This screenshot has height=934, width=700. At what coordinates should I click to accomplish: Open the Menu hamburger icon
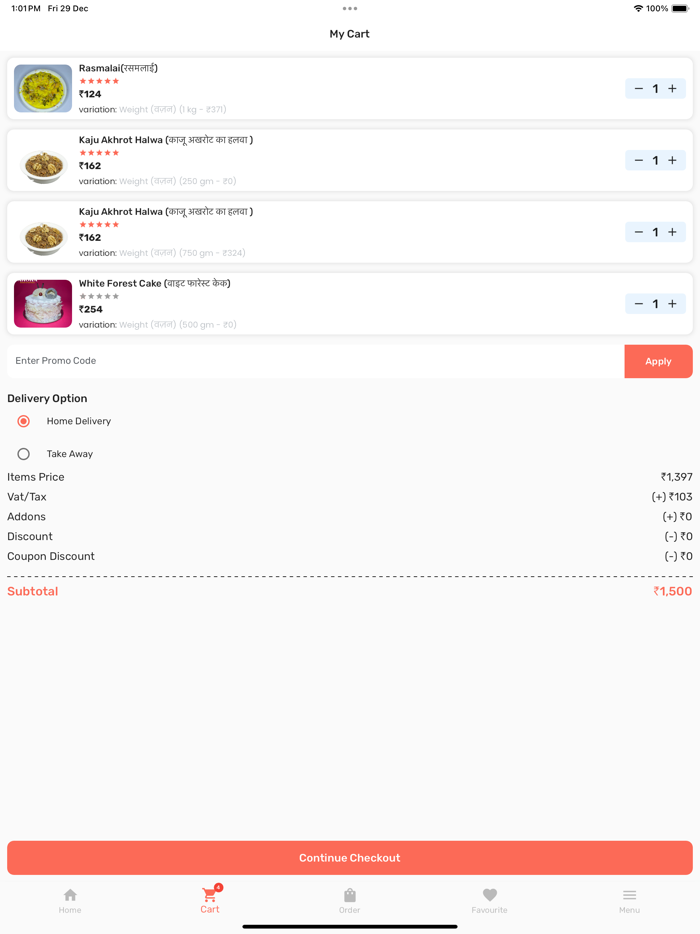(629, 895)
